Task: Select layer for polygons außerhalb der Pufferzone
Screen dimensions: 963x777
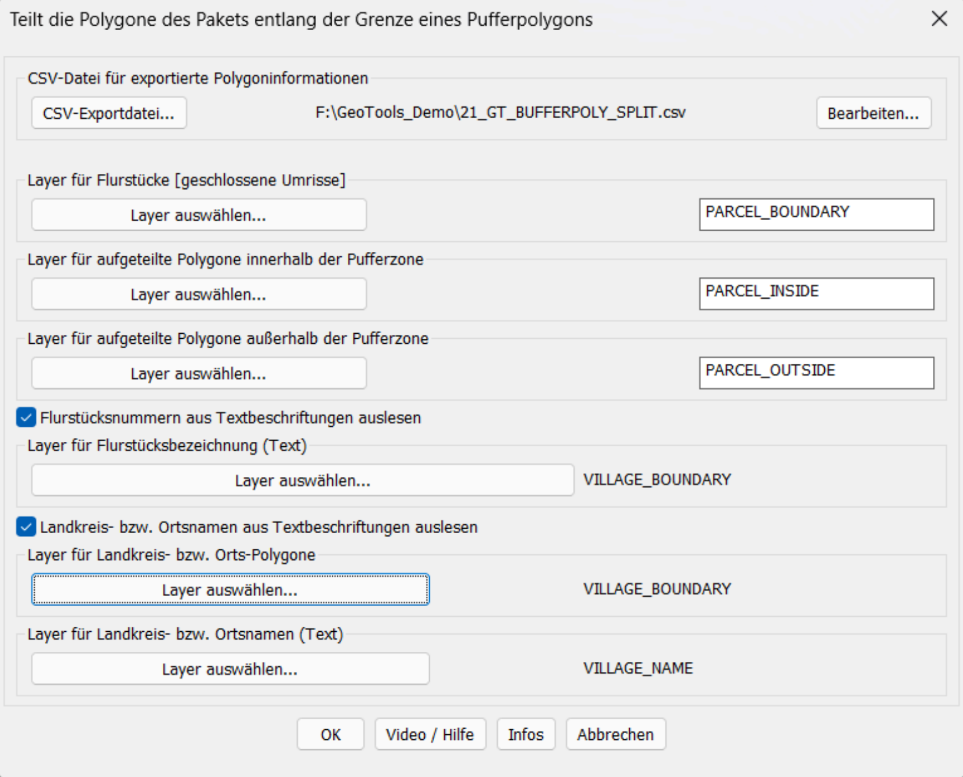Action: pyautogui.click(x=198, y=374)
